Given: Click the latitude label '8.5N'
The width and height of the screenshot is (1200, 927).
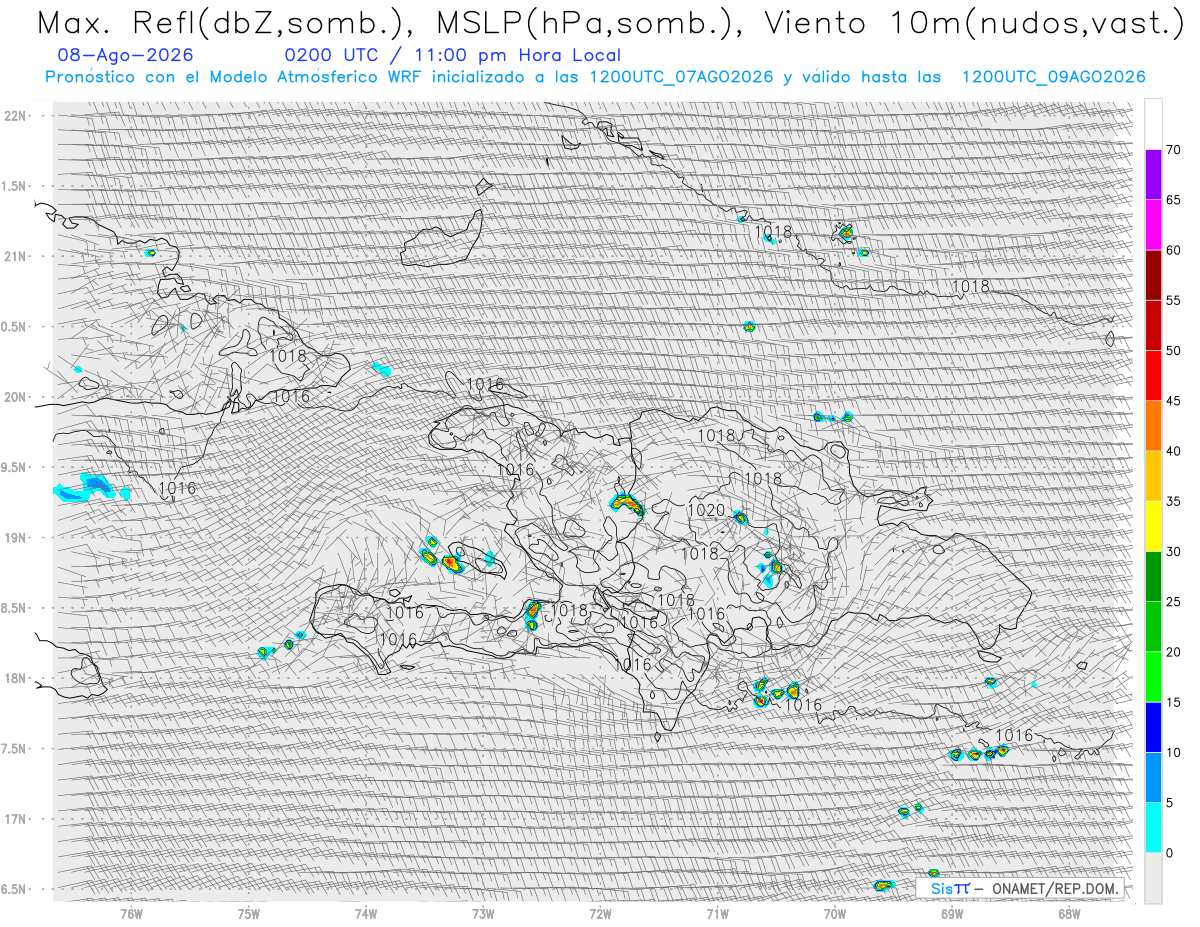Looking at the screenshot, I should [x=14, y=608].
